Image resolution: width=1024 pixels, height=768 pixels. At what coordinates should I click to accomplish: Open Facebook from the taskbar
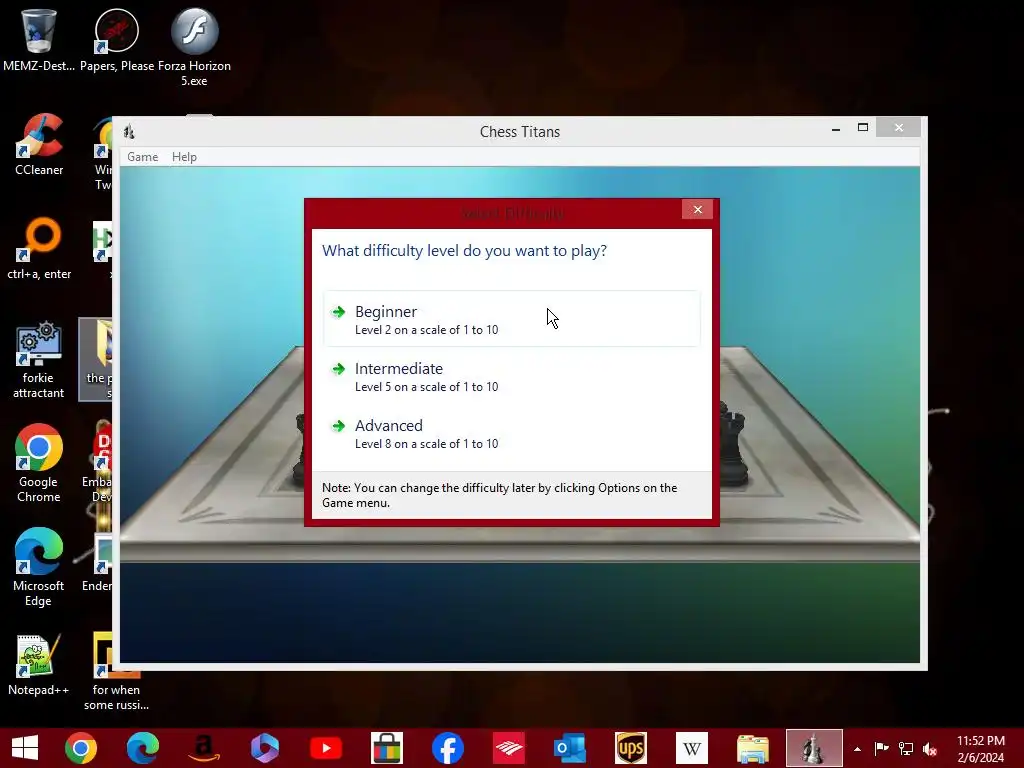(448, 748)
